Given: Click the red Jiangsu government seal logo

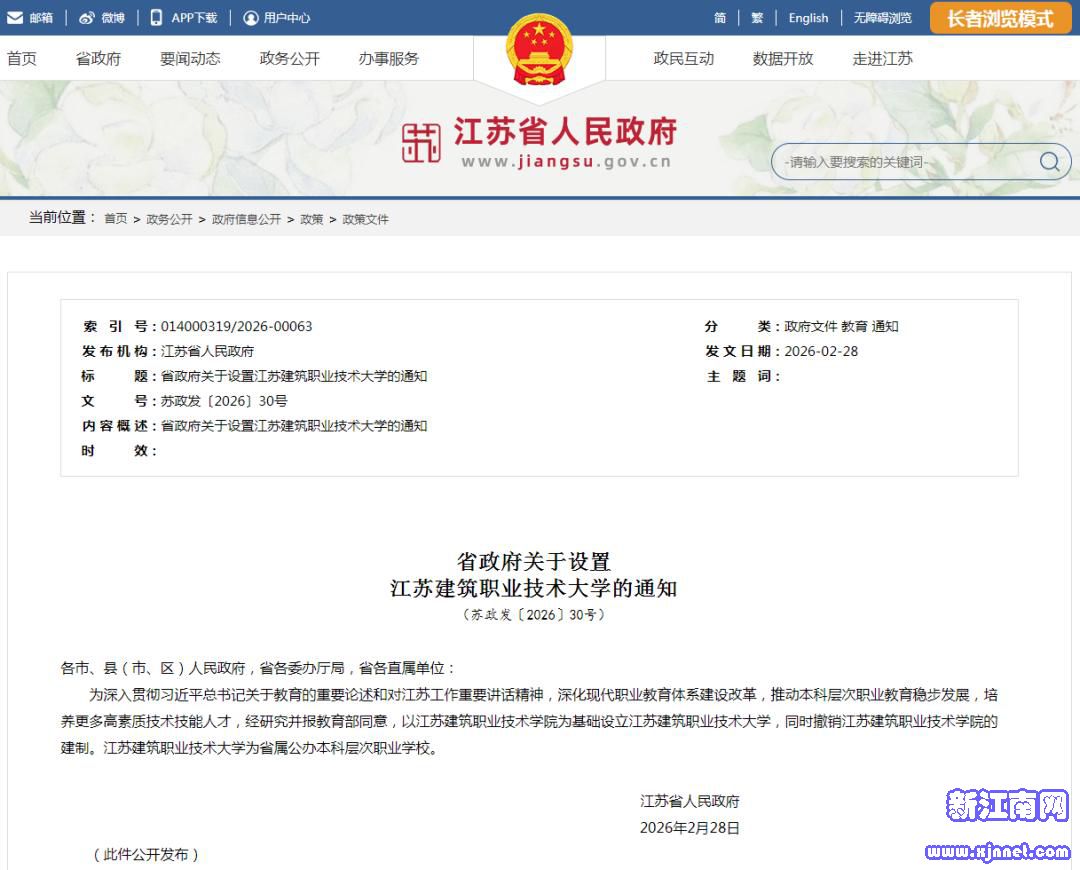Looking at the screenshot, I should [x=421, y=143].
